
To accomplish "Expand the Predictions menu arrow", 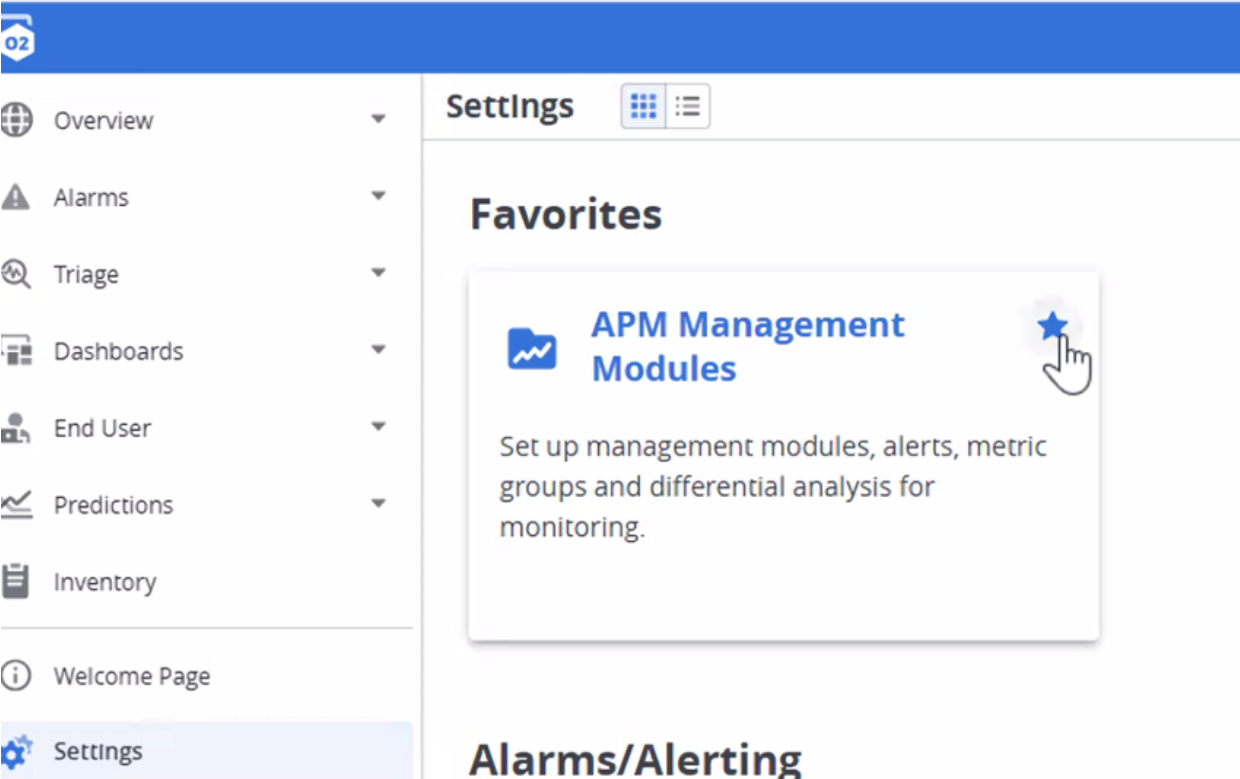I will click(378, 504).
